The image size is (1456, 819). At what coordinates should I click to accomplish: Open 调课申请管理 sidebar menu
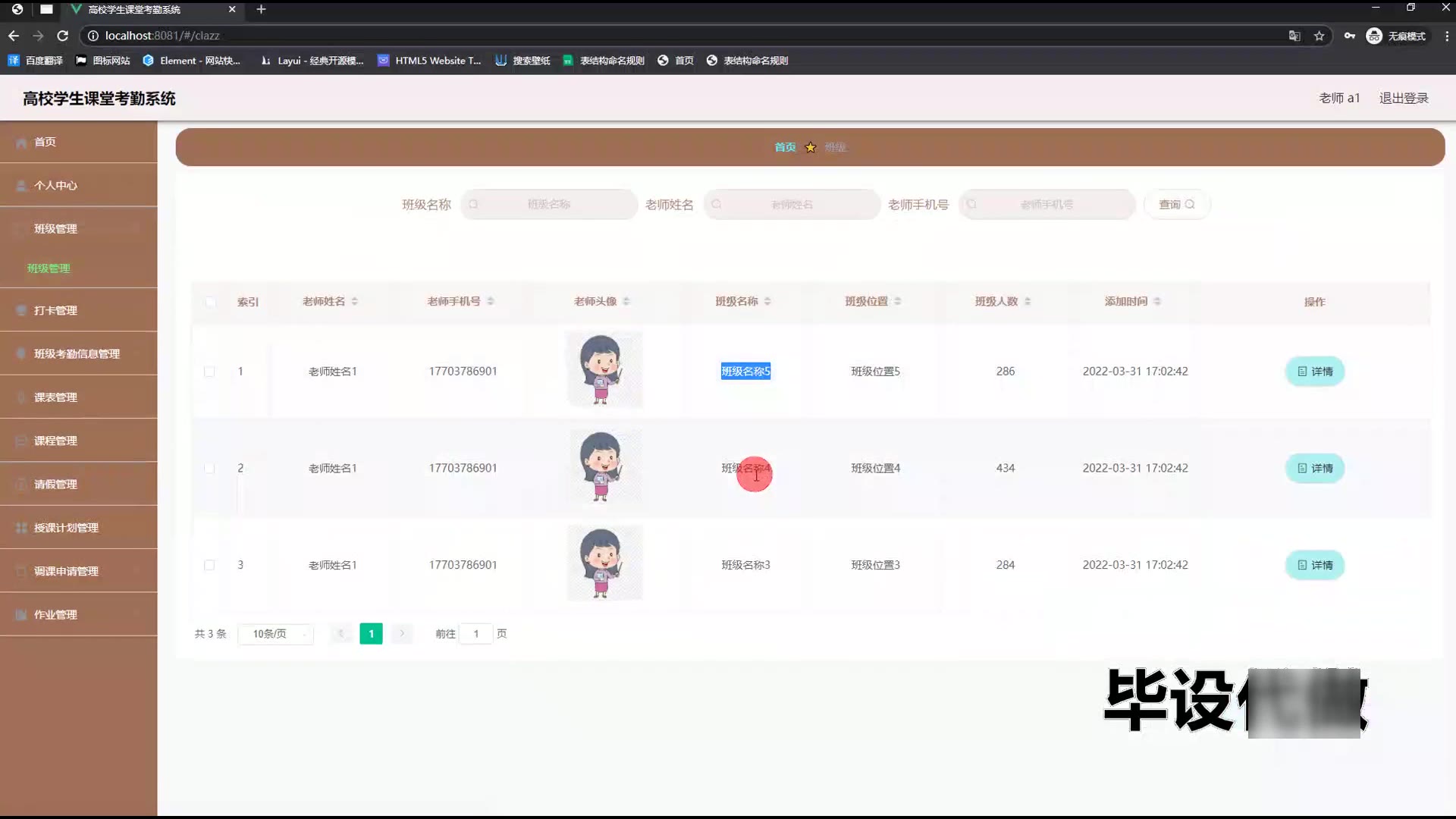(x=78, y=571)
